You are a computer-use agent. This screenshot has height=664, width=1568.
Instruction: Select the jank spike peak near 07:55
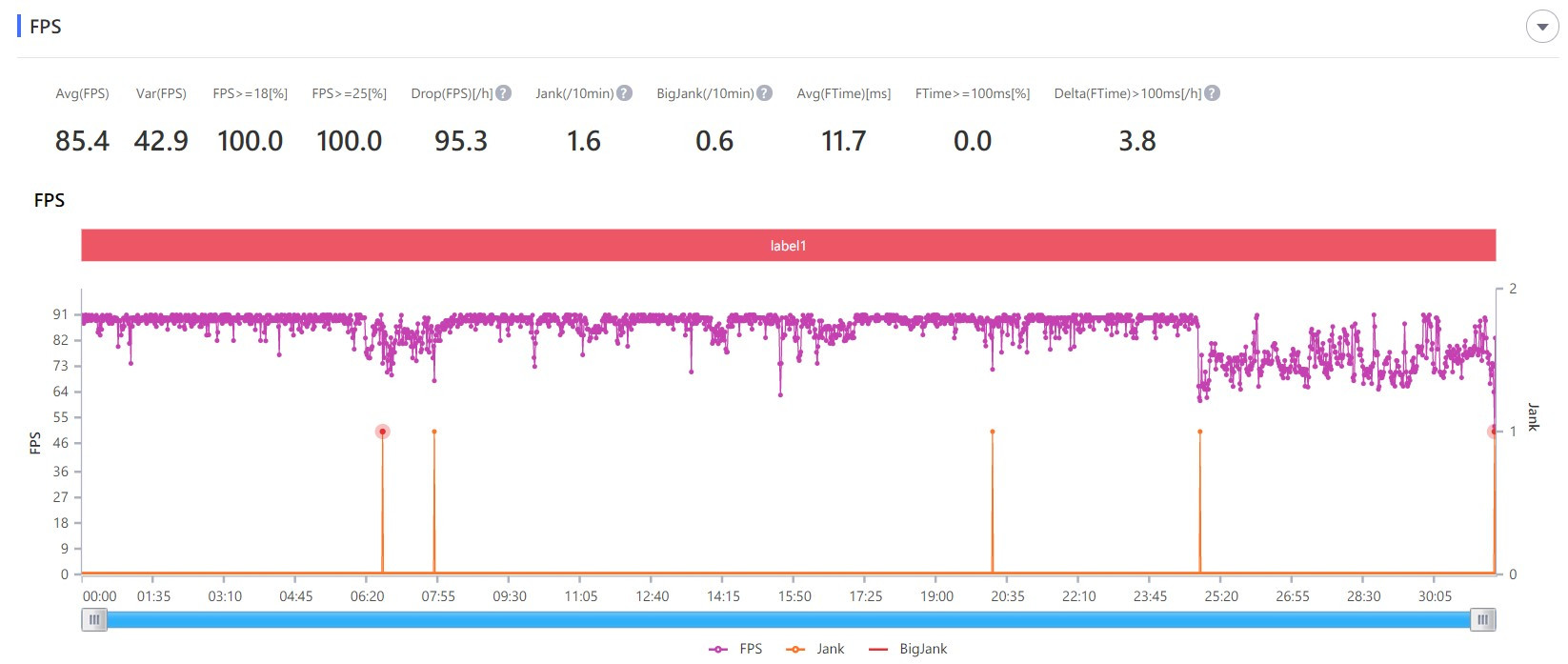(x=434, y=432)
